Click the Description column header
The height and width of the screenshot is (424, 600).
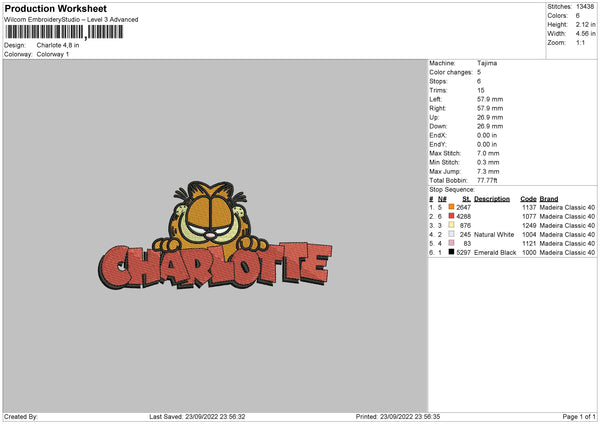click(x=492, y=199)
